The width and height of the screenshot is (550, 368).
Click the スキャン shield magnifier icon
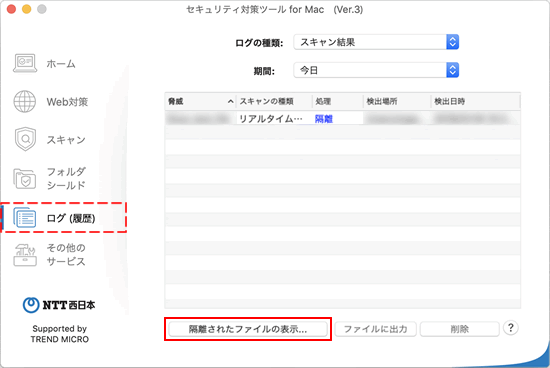pos(25,139)
